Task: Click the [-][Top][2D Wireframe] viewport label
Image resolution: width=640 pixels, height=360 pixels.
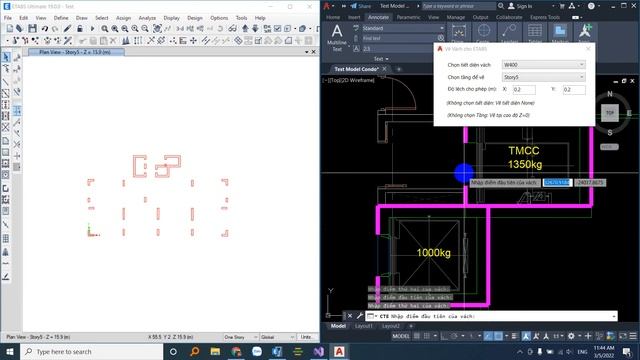Action: point(349,80)
